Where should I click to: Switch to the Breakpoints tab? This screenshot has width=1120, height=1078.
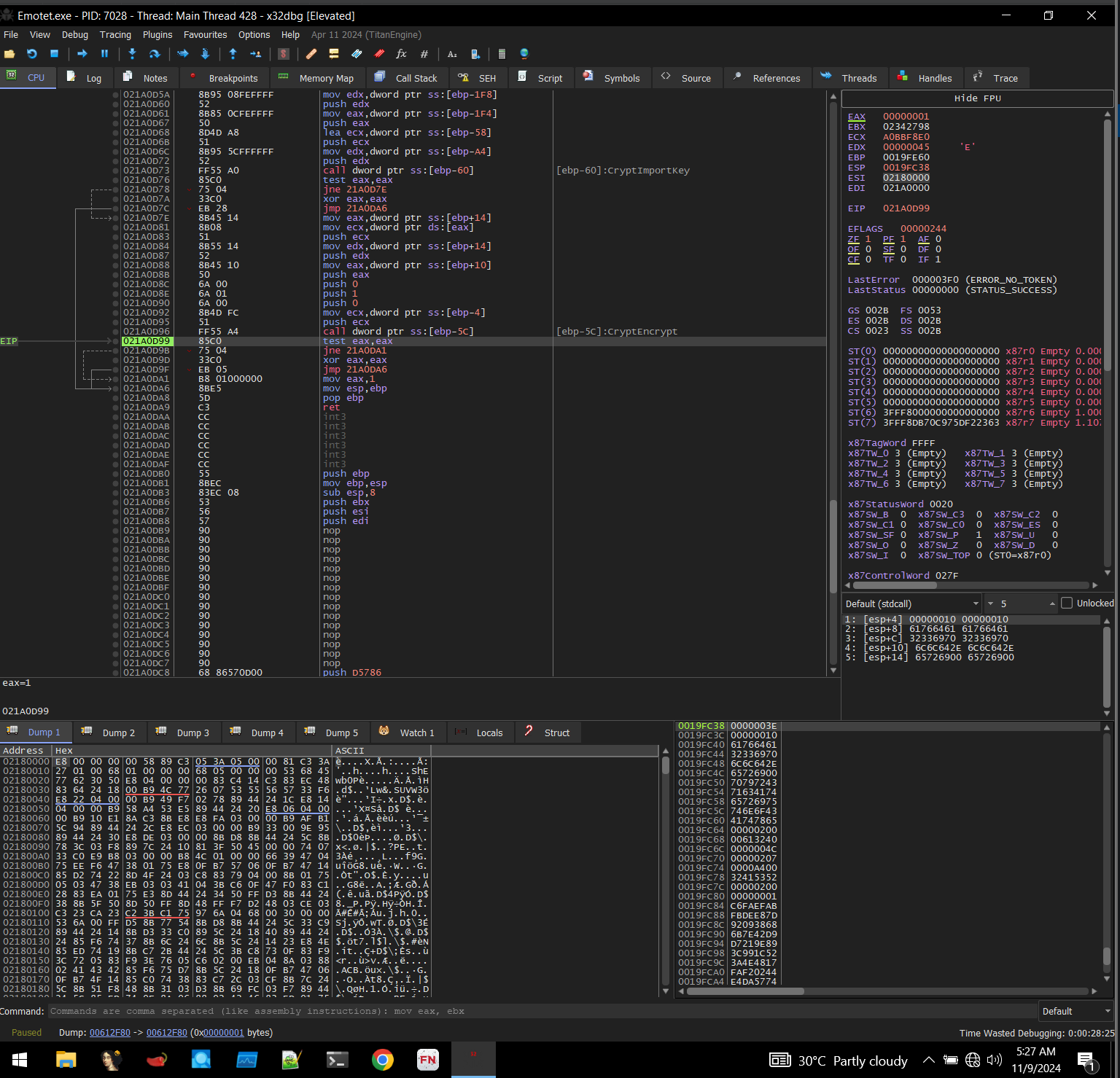point(225,78)
